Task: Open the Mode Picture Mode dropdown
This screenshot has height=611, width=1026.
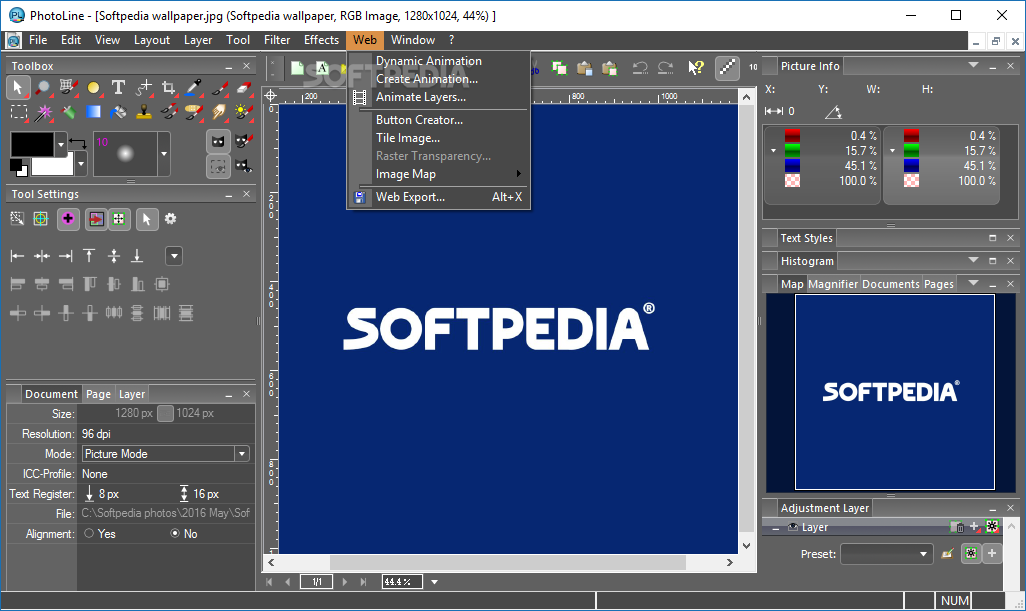Action: 166,454
